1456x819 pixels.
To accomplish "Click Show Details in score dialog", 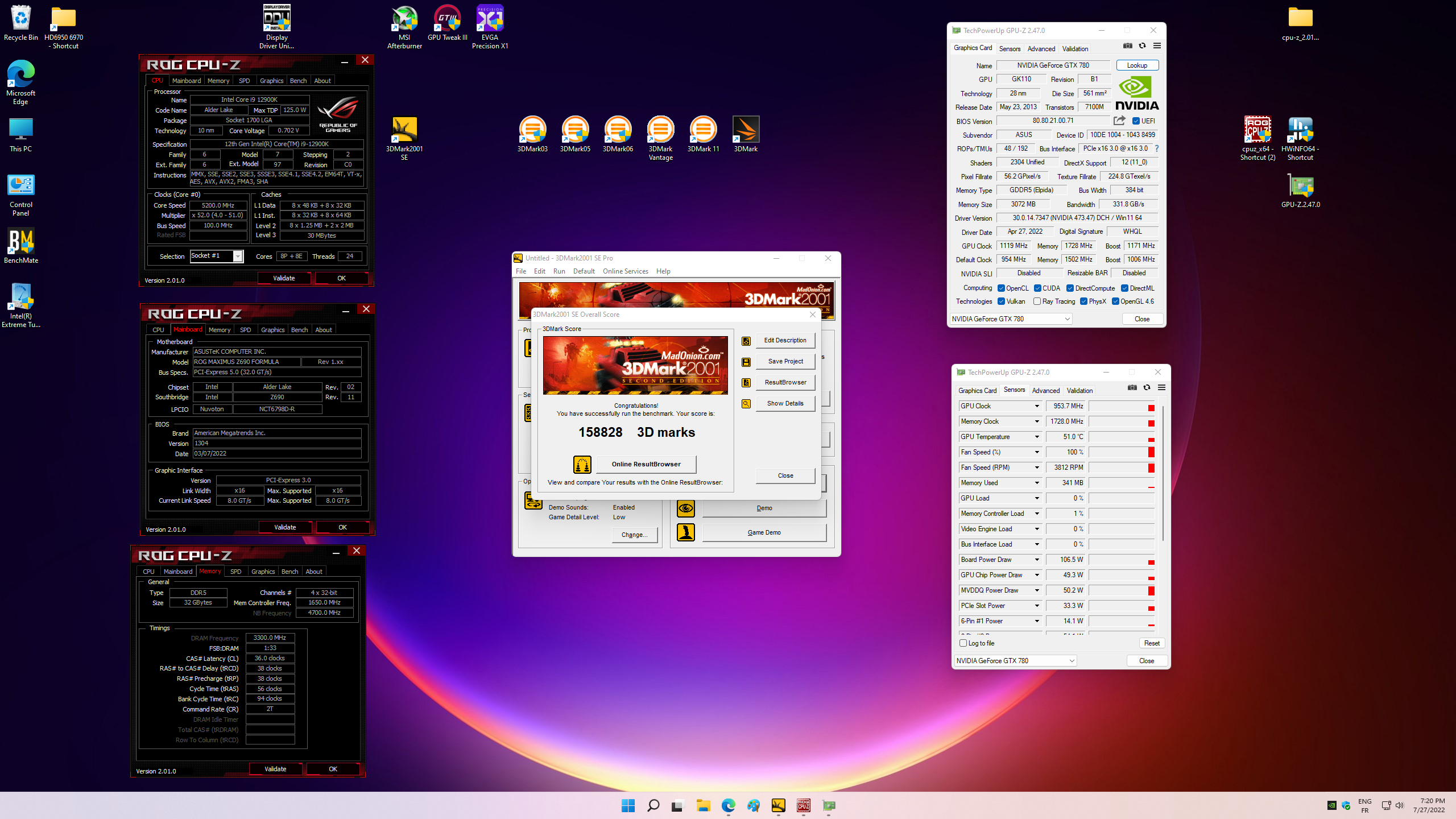I will (785, 403).
